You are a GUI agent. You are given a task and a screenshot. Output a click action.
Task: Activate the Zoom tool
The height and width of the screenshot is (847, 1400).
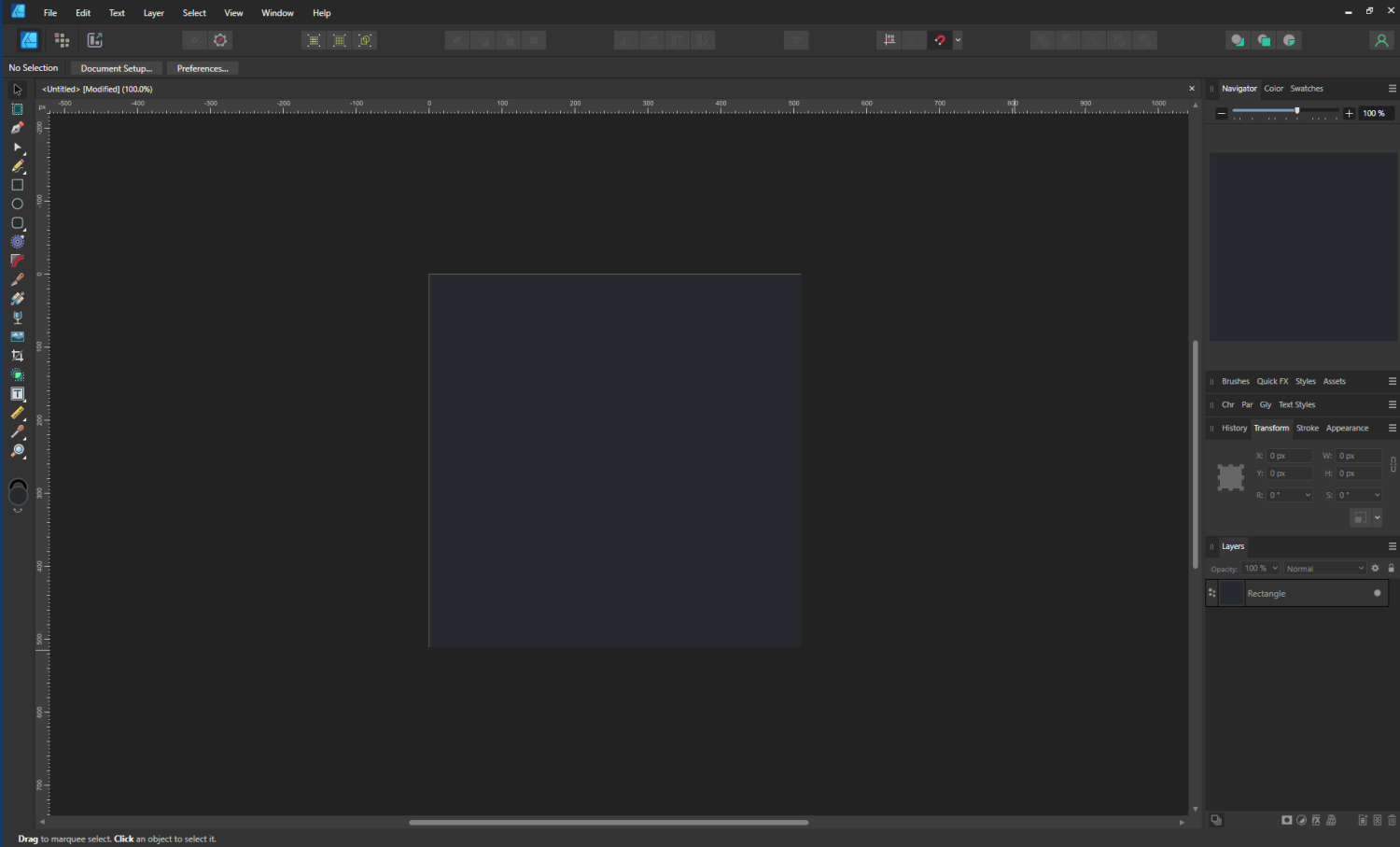click(x=18, y=452)
